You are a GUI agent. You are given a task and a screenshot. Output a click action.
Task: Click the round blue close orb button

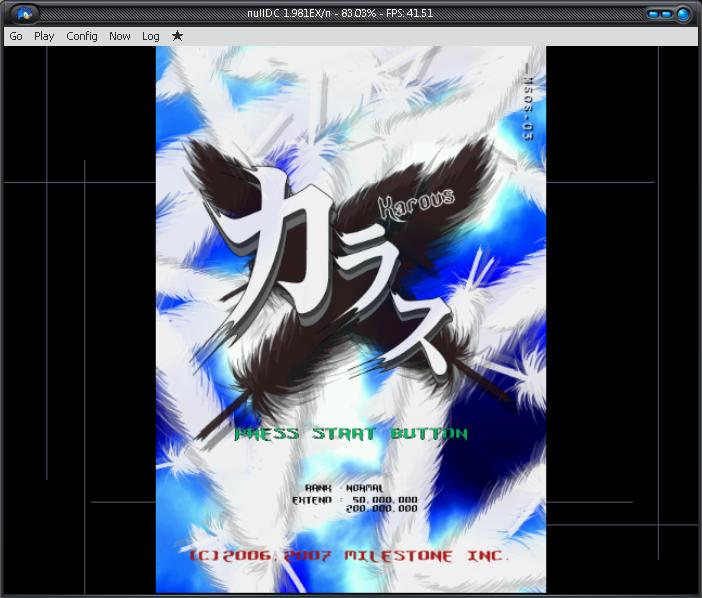point(683,14)
